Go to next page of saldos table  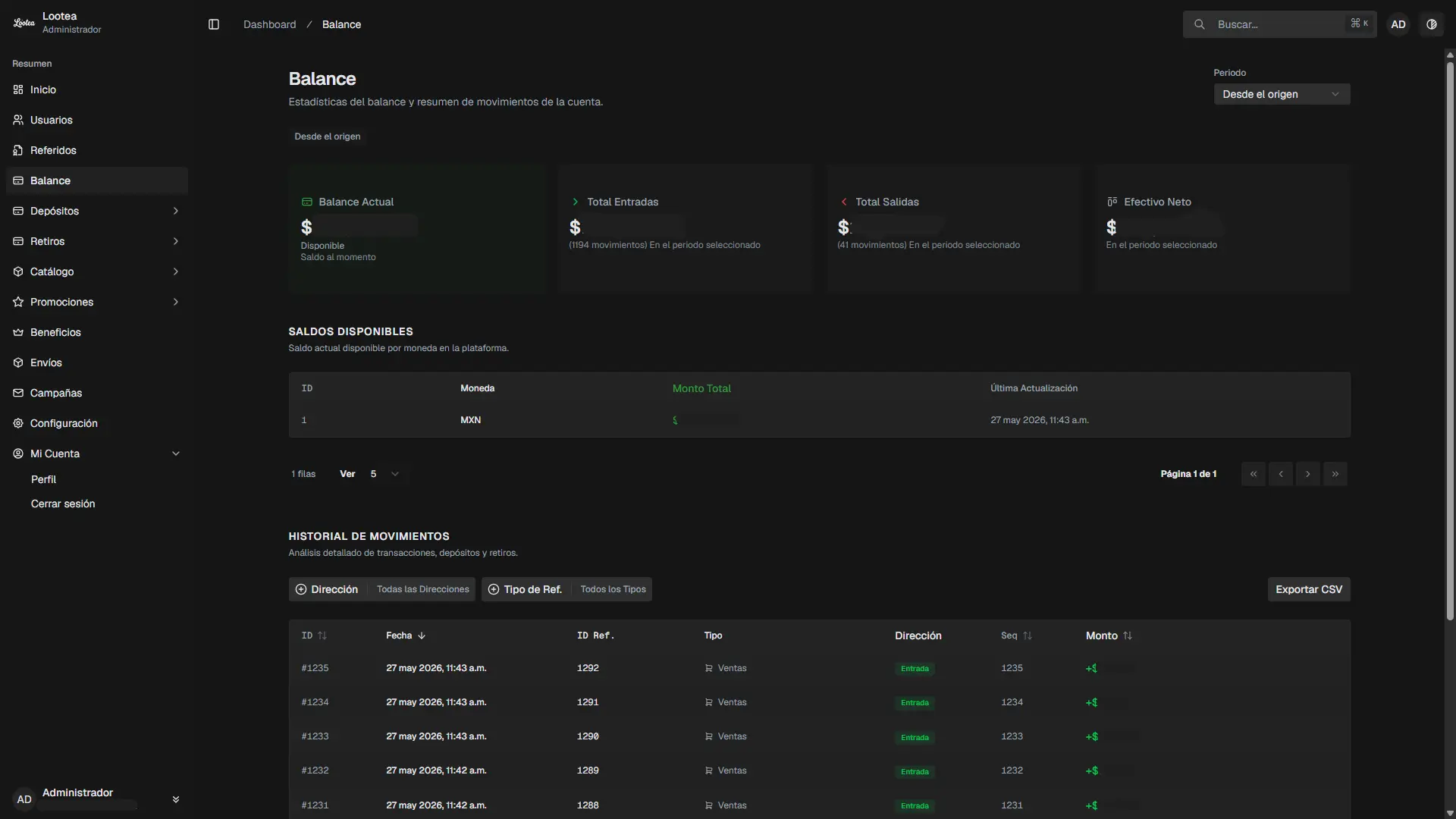coord(1308,474)
